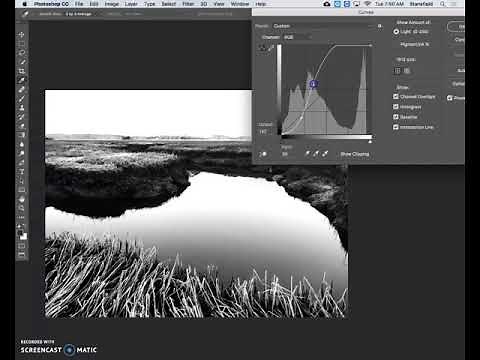Toggle Quick Mask mode icon
Viewport: 480px width, 360px height.
pos(22,246)
